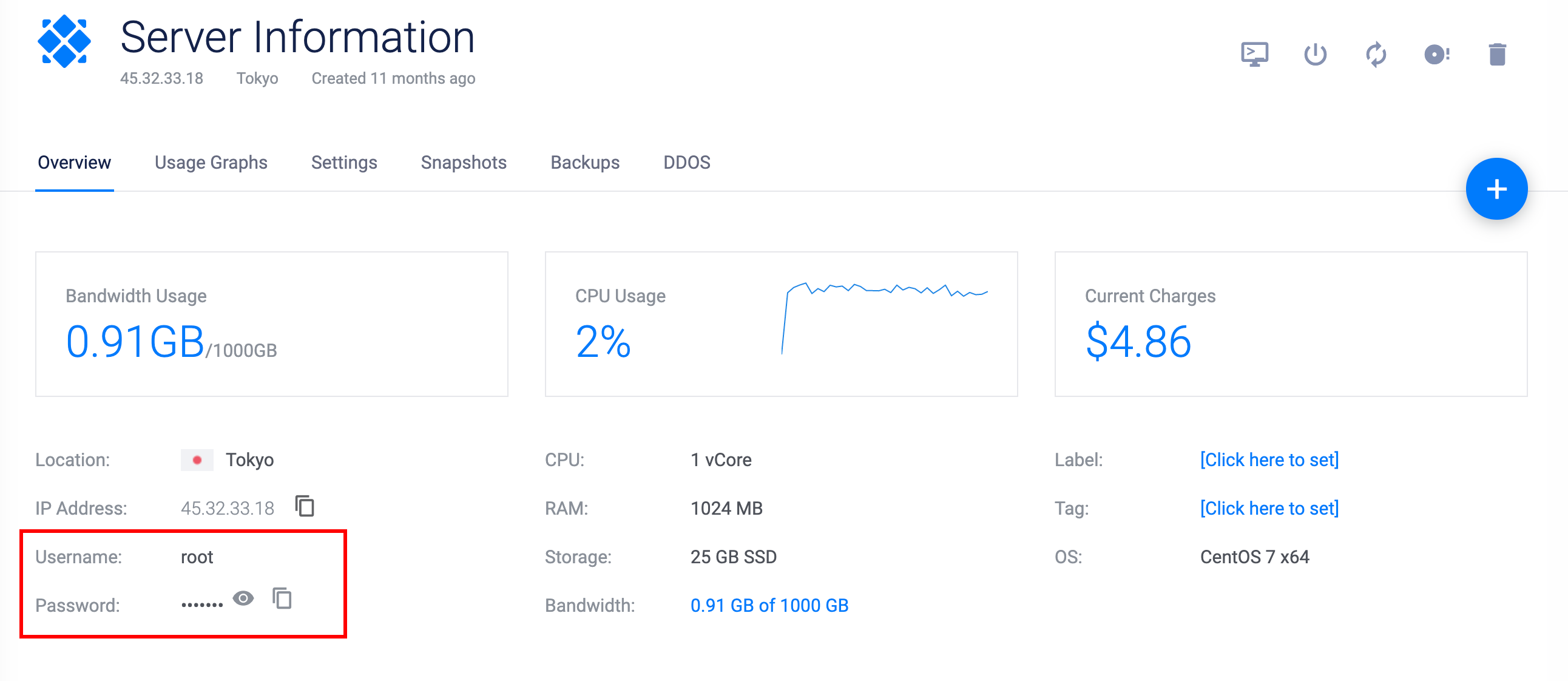Open the Backups tab
This screenshot has height=681, width=1568.
click(584, 163)
